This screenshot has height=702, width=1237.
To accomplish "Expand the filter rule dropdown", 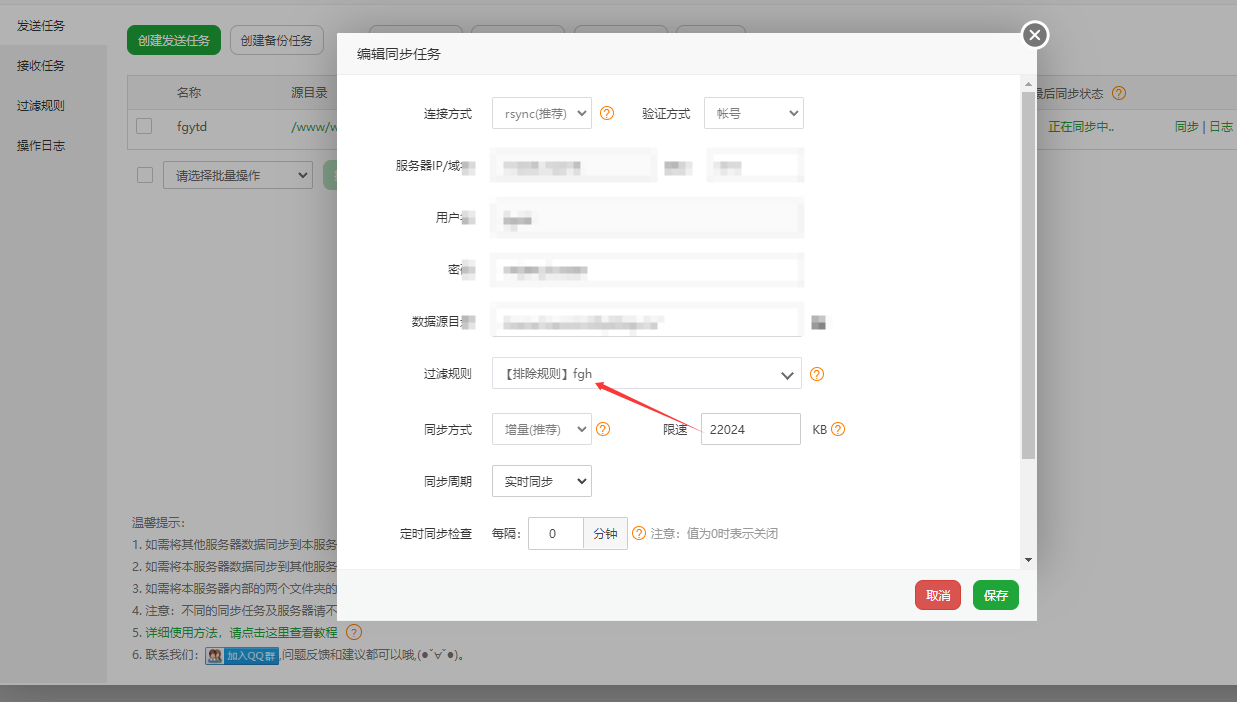I will point(647,374).
